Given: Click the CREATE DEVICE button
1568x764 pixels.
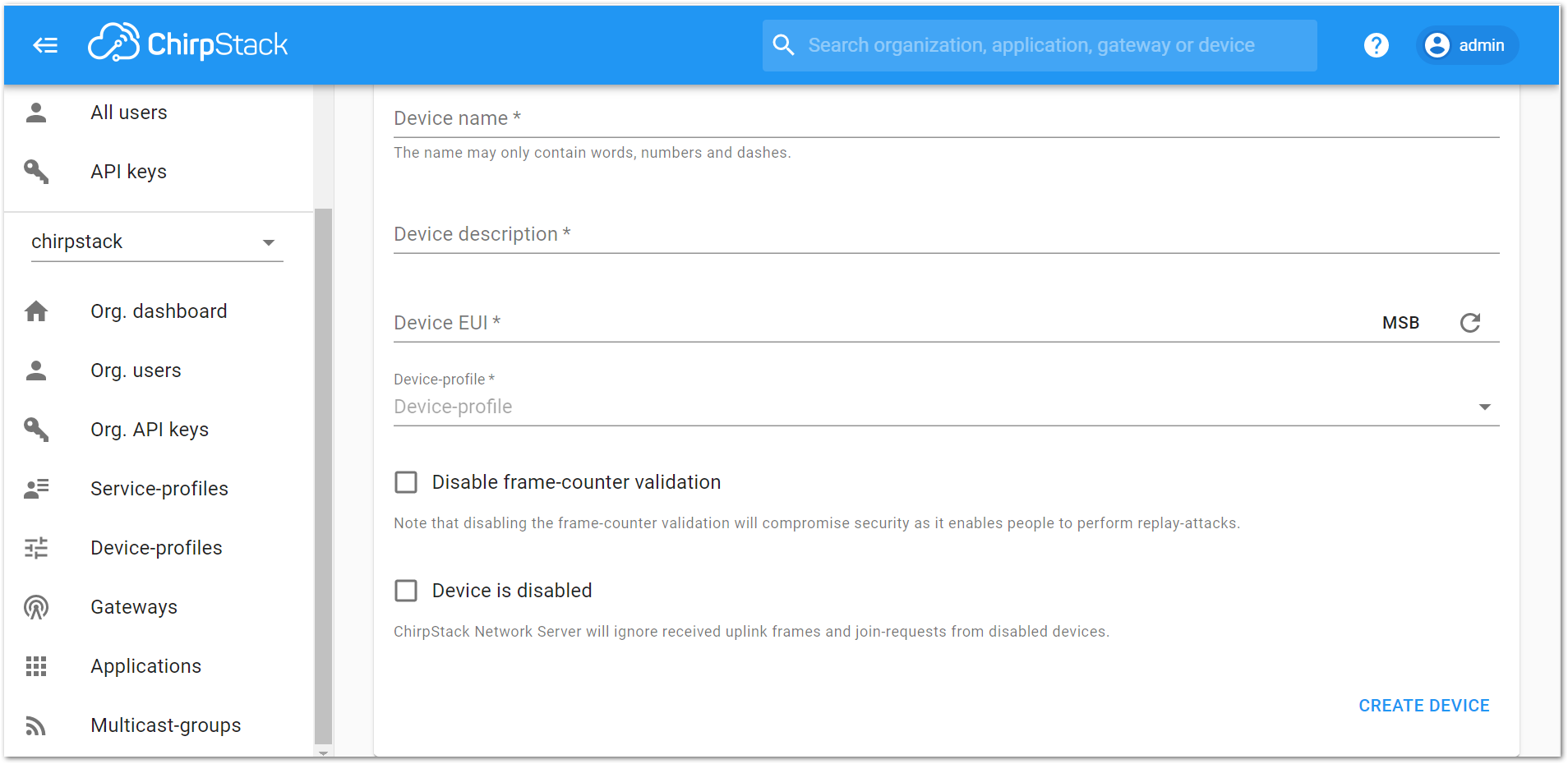Looking at the screenshot, I should pos(1423,706).
